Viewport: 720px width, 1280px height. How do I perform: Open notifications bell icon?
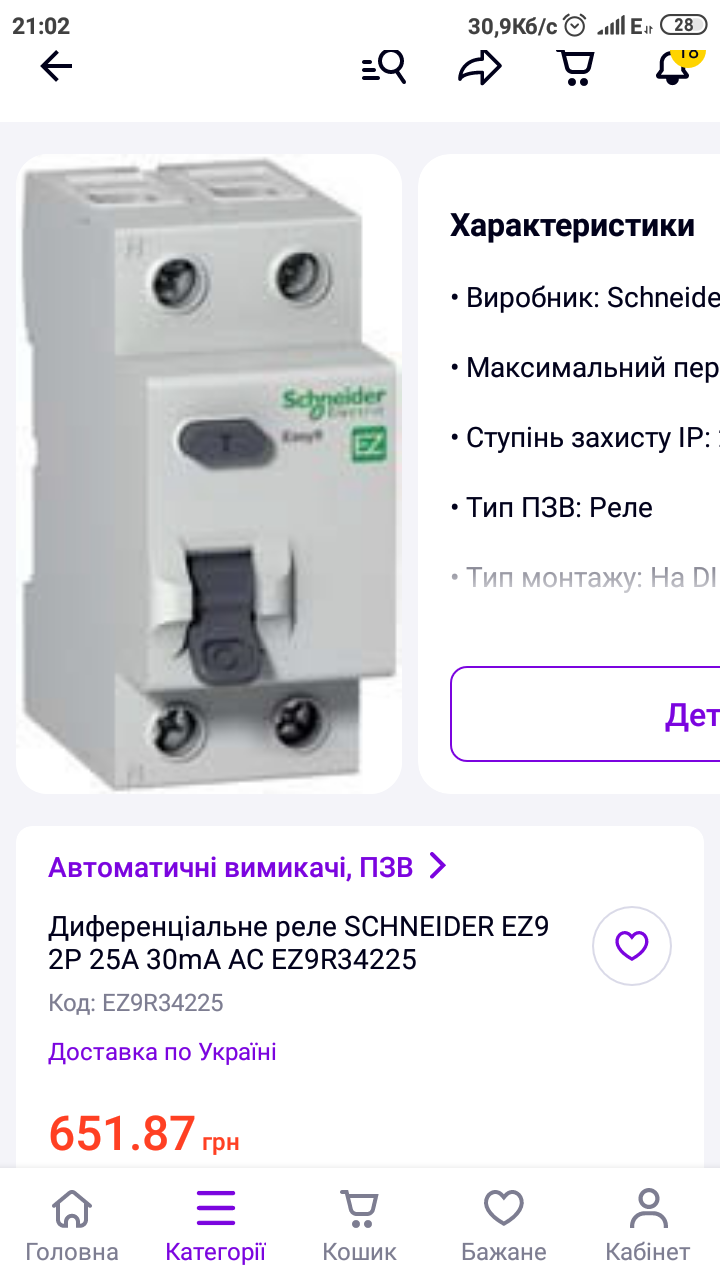[x=674, y=66]
